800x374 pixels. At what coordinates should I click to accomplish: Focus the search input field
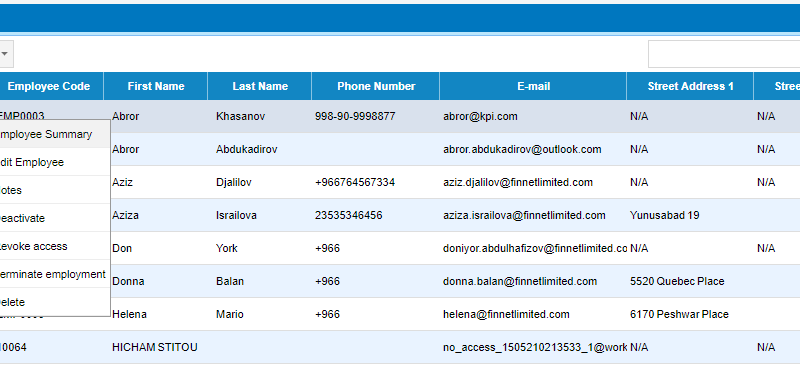pyautogui.click(x=723, y=54)
